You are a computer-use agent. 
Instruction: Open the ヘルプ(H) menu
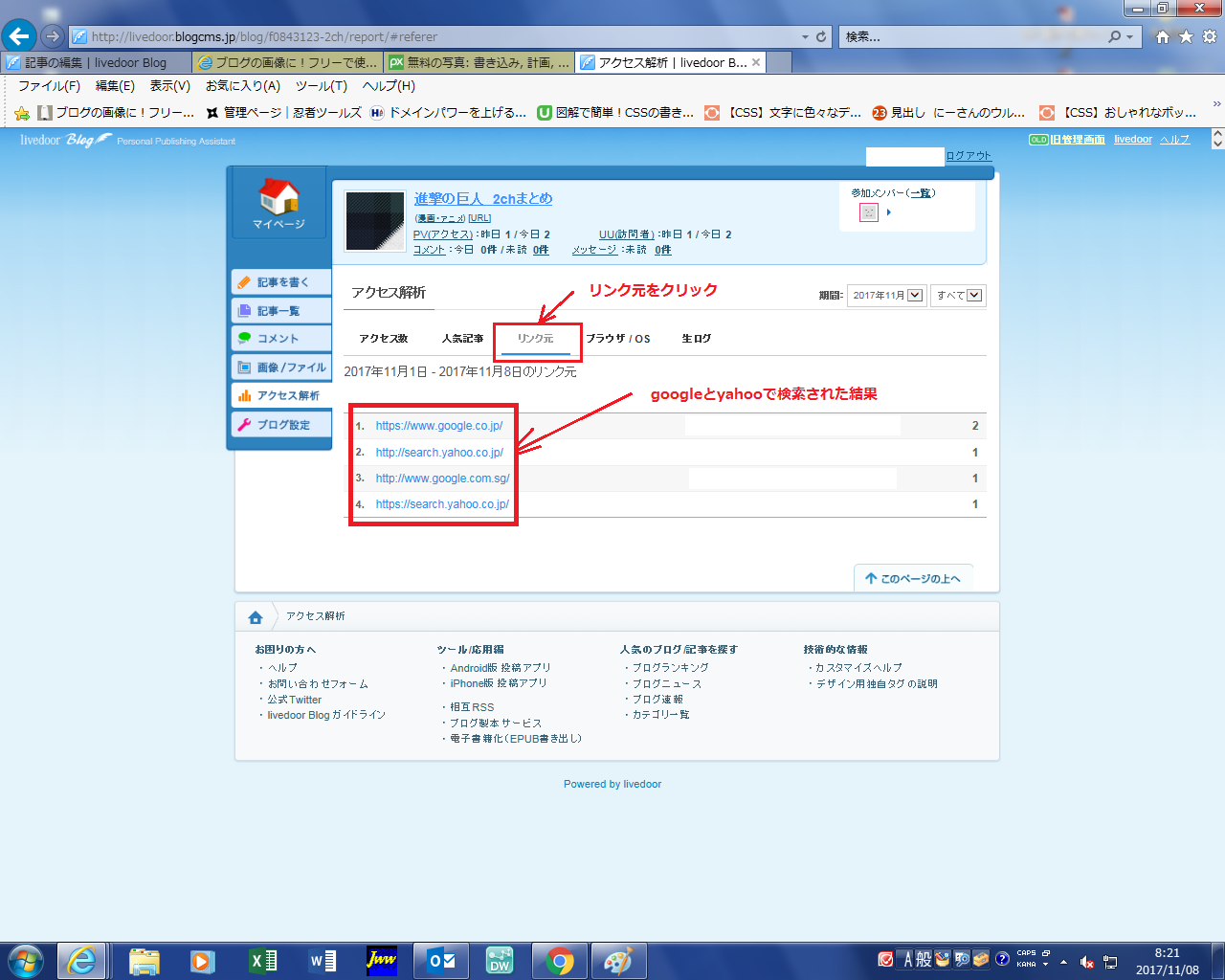tap(389, 86)
